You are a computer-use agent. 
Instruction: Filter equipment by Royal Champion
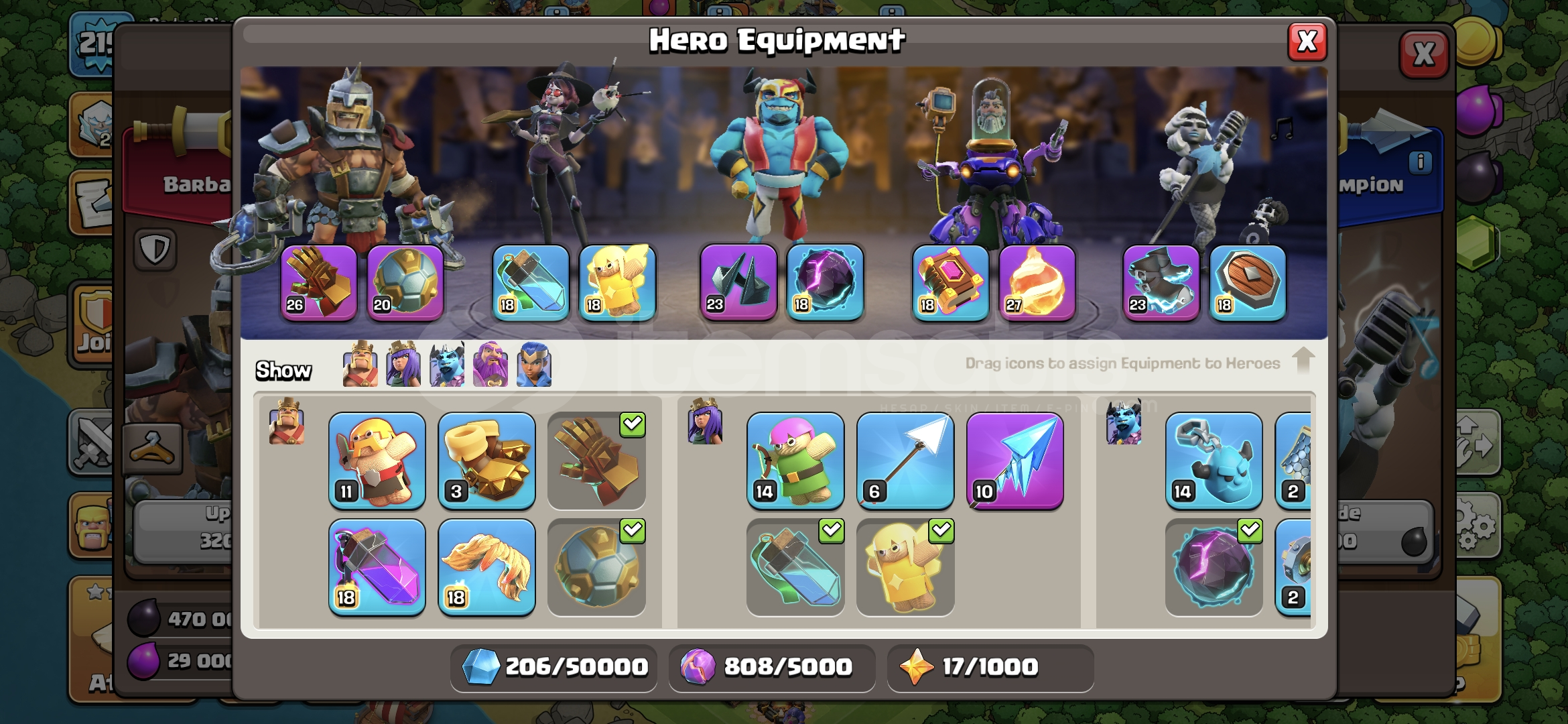[534, 364]
